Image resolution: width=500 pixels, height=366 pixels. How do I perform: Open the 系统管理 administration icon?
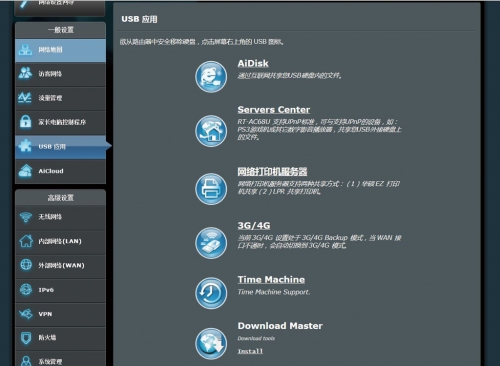click(x=26, y=361)
